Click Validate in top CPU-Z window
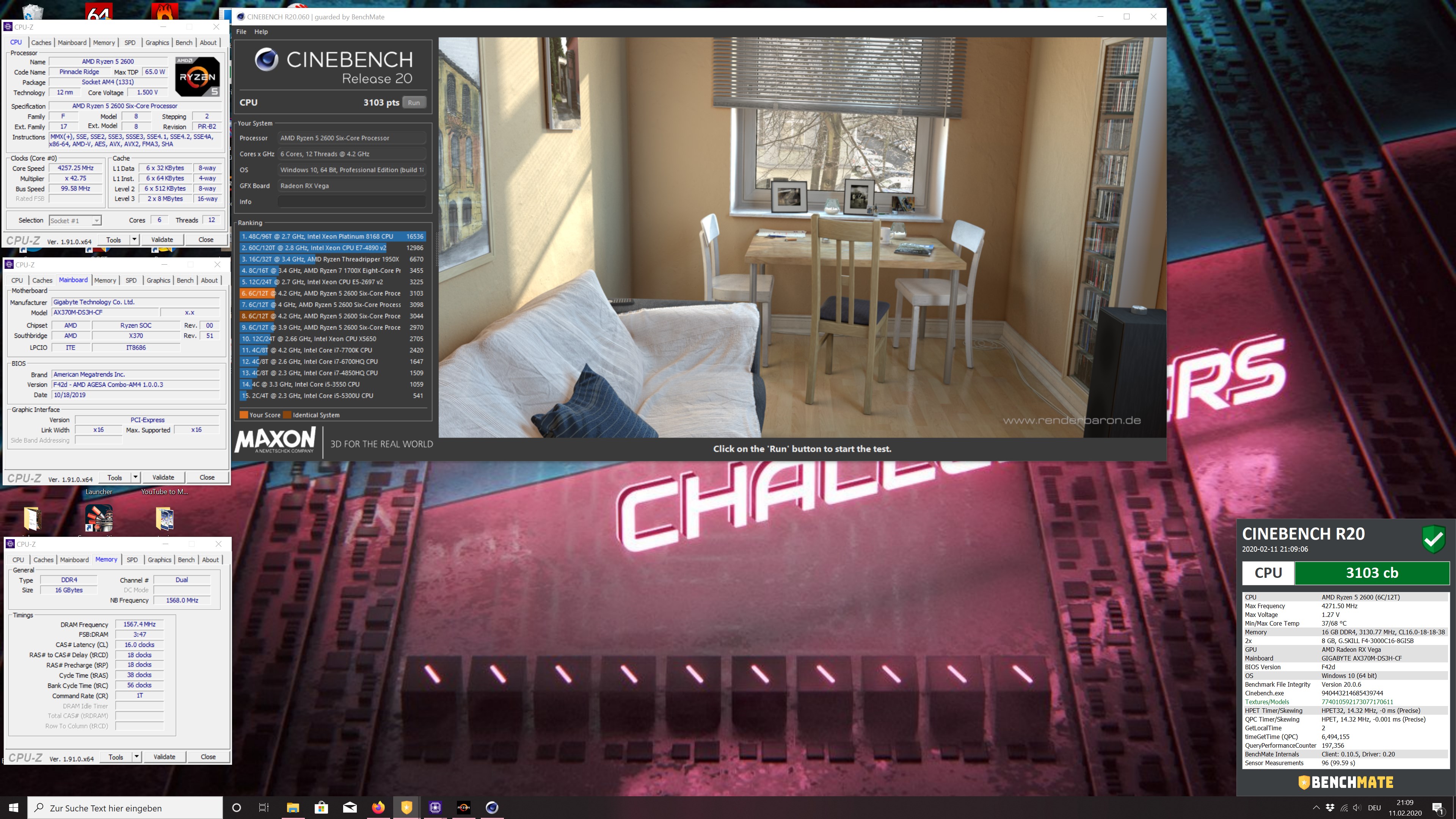 pos(162,240)
